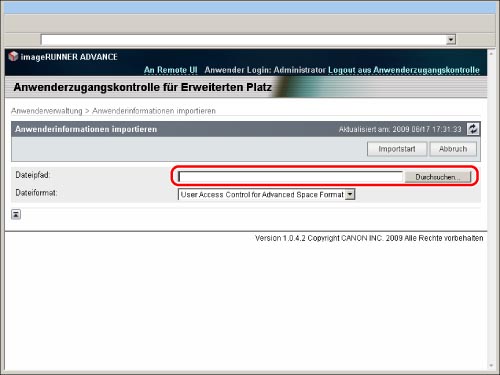Browse files with Durchsuchen button
Screen dimensions: 500x375
[438, 177]
